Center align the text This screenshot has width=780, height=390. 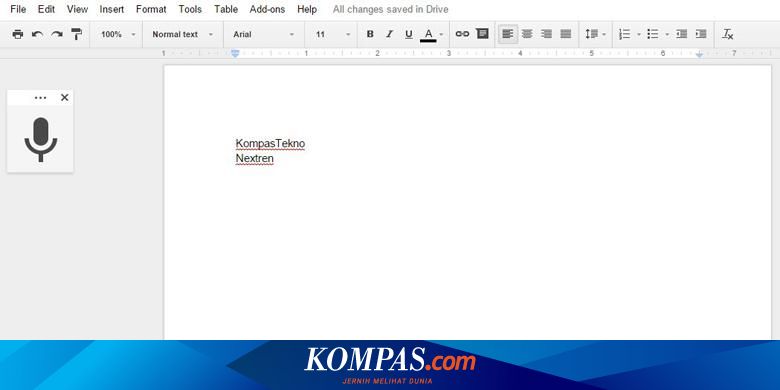point(527,34)
